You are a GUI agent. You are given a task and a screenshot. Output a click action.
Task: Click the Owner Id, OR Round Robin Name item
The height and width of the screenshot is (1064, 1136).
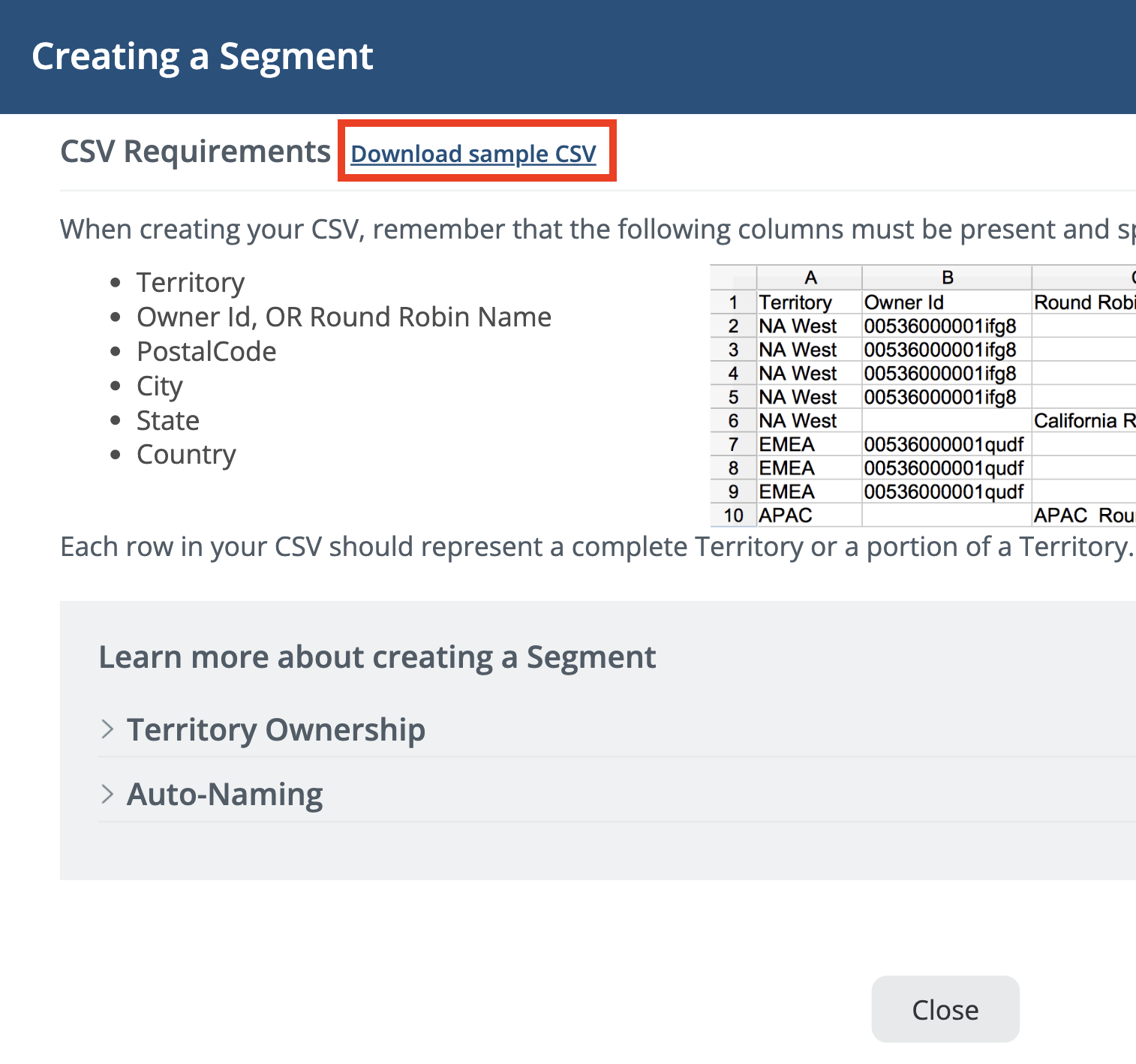pos(344,317)
